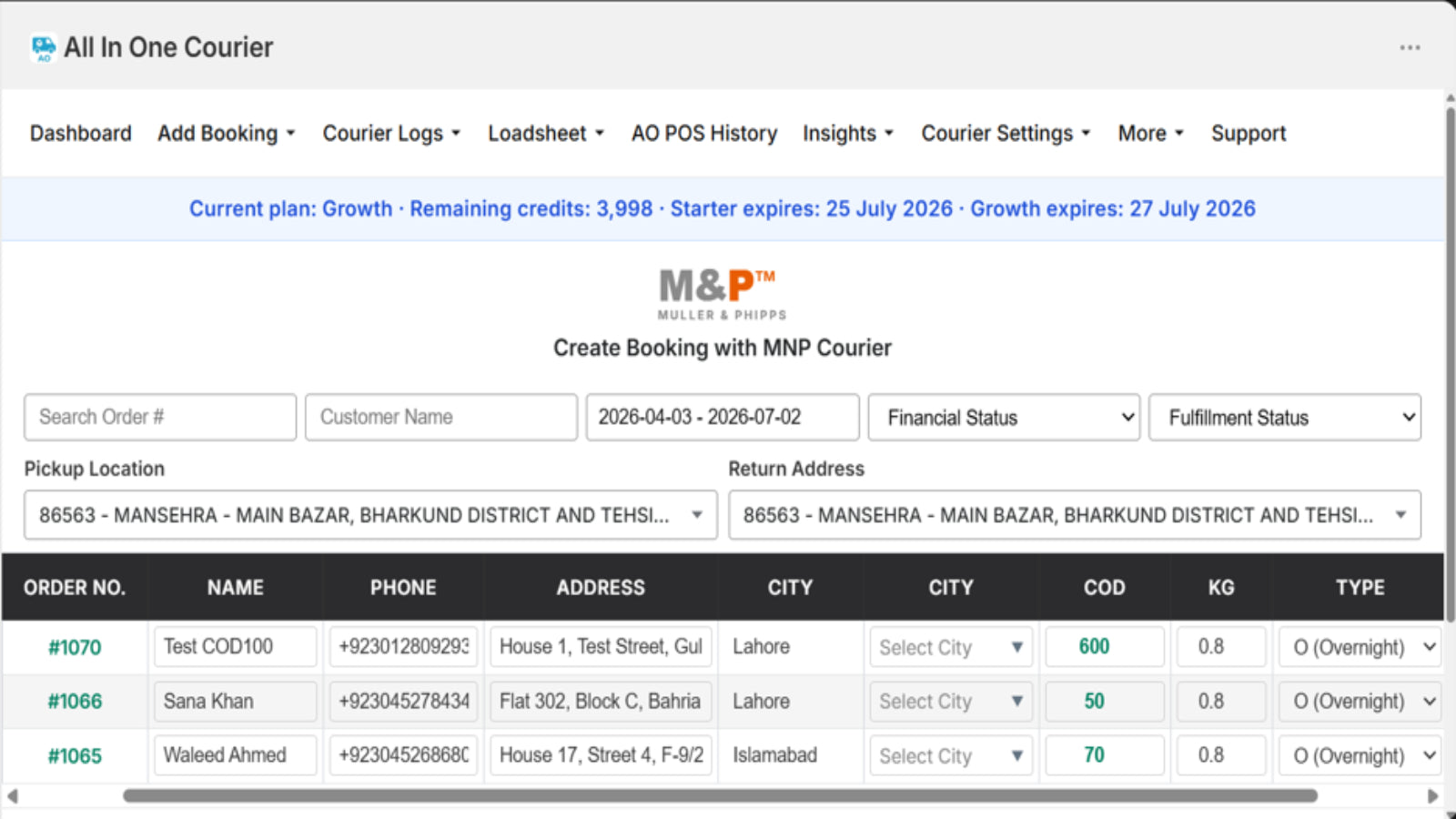Viewport: 1456px width, 819px height.
Task: Click the horizontal scrollbar right arrow
Action: (x=1432, y=796)
